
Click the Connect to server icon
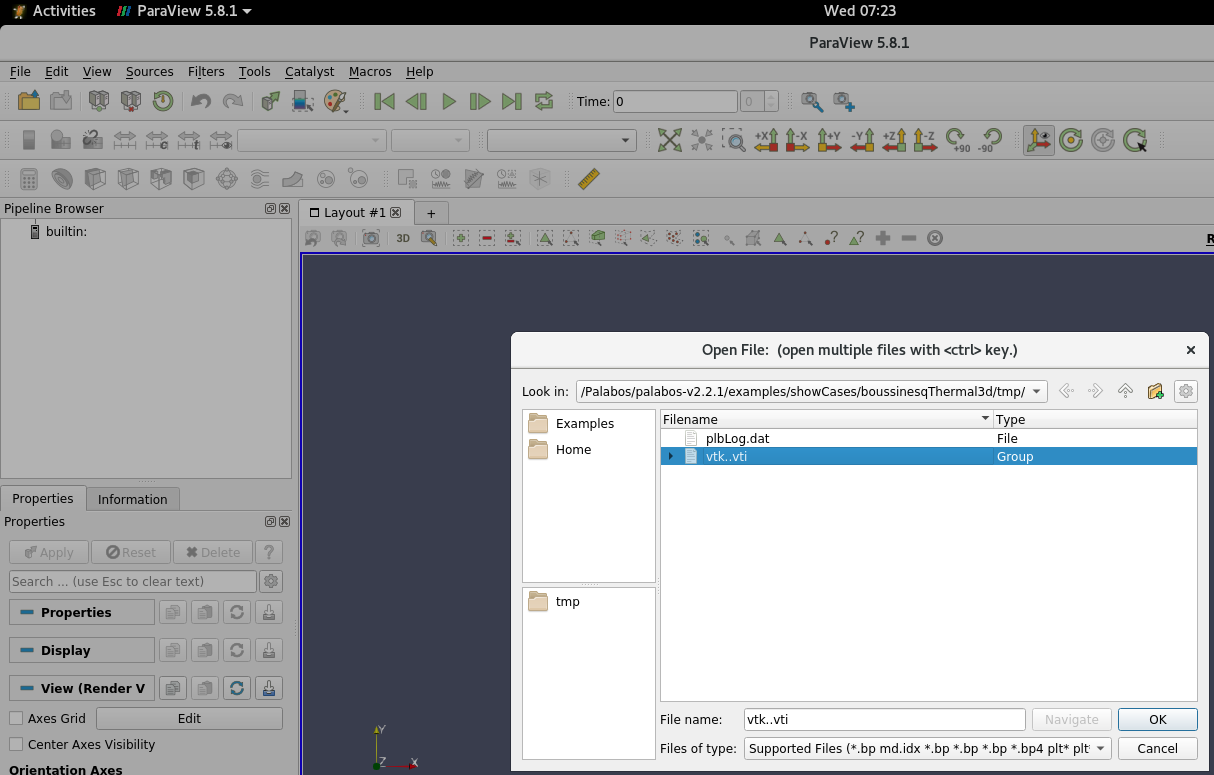pyautogui.click(x=99, y=101)
